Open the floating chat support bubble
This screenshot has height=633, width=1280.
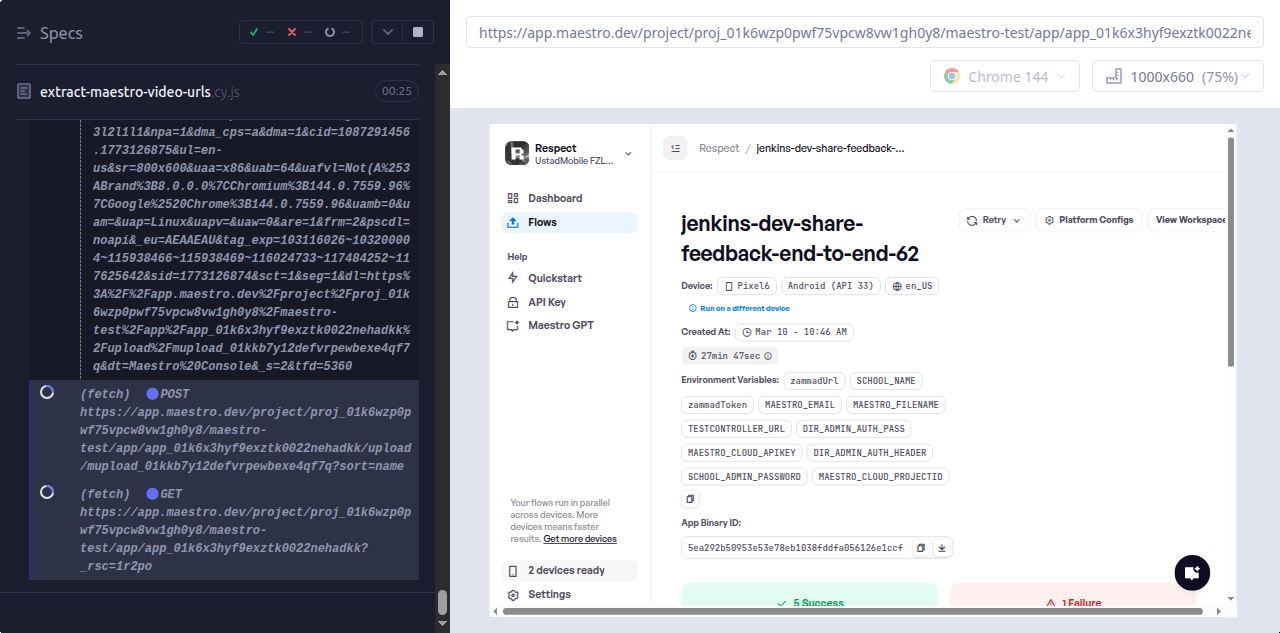coord(1192,573)
